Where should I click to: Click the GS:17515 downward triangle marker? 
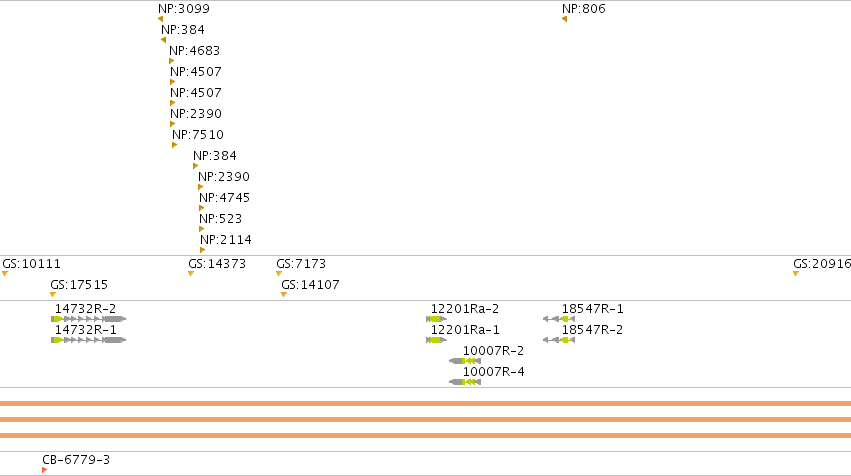point(53,295)
